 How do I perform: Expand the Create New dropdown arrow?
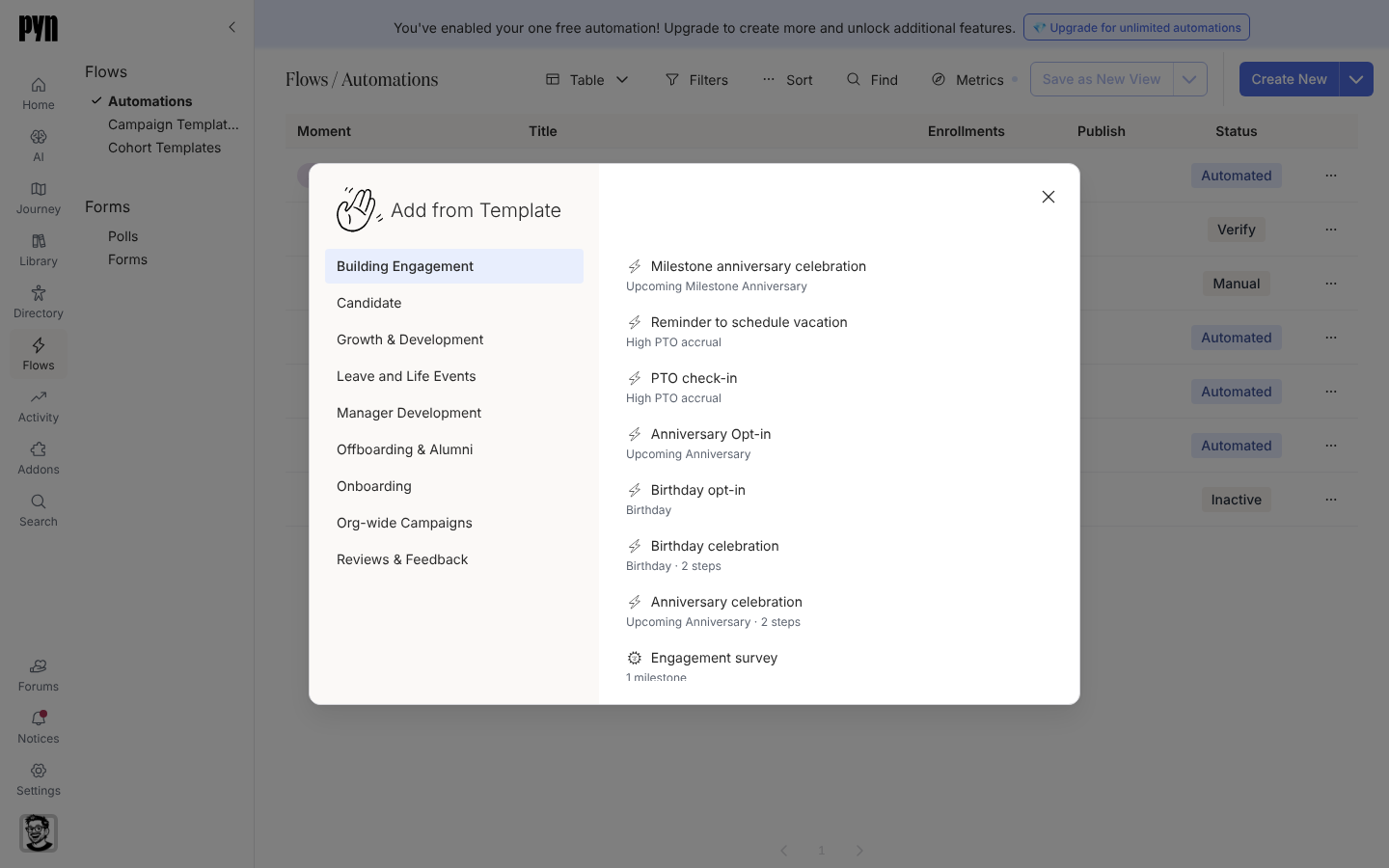[x=1356, y=79]
